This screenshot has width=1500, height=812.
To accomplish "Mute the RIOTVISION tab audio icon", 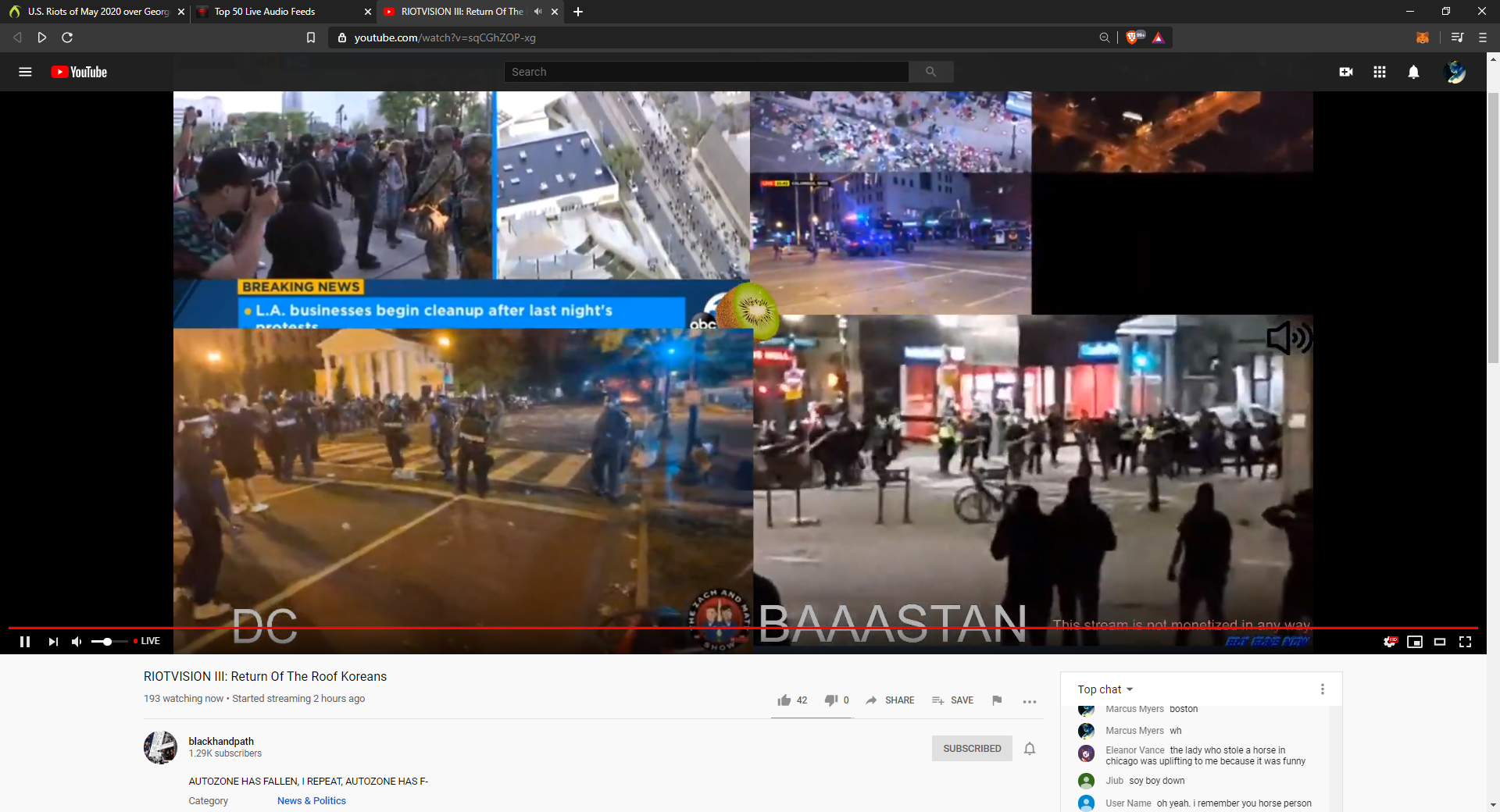I will click(537, 12).
